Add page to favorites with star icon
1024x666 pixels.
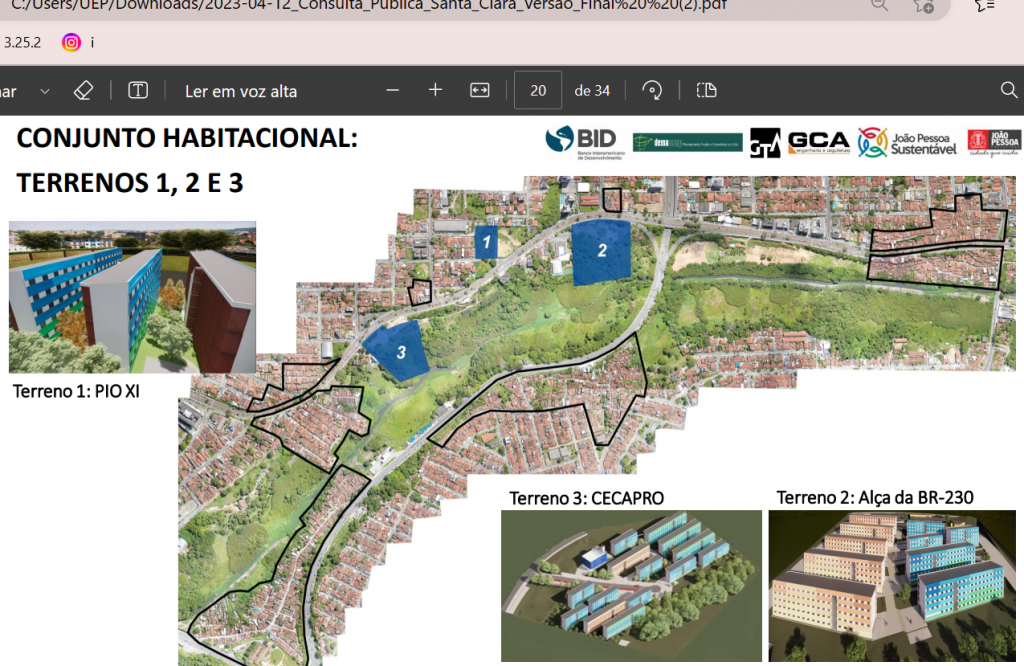[x=924, y=5]
